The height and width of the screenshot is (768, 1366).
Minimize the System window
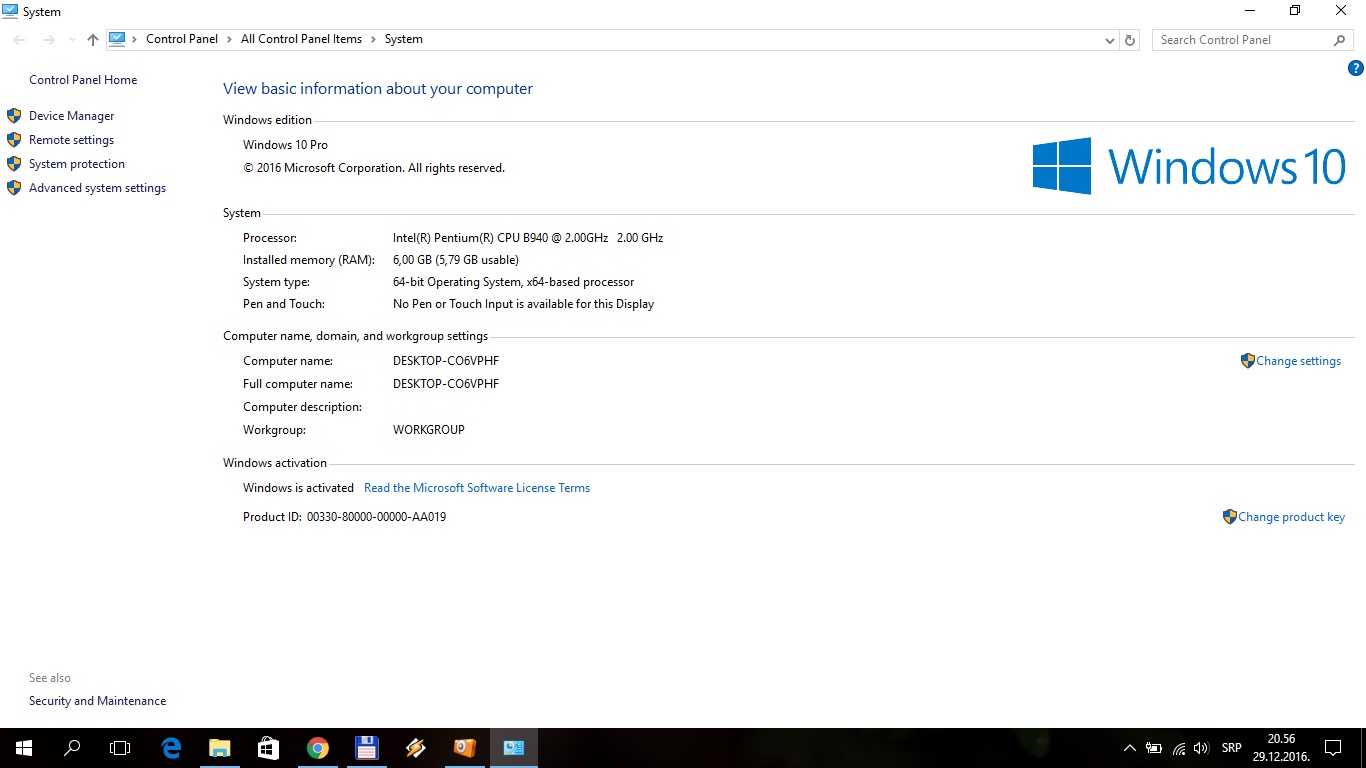coord(1250,11)
